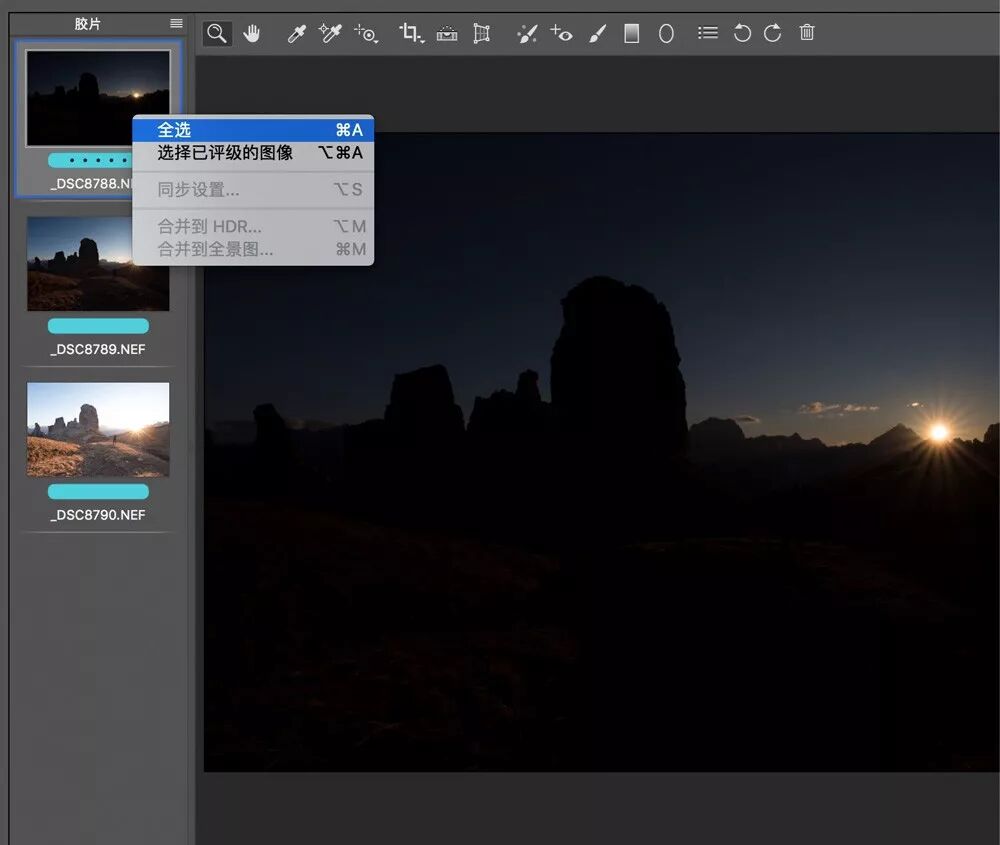
Task: Click the main preview image of the sunset
Action: 601,452
